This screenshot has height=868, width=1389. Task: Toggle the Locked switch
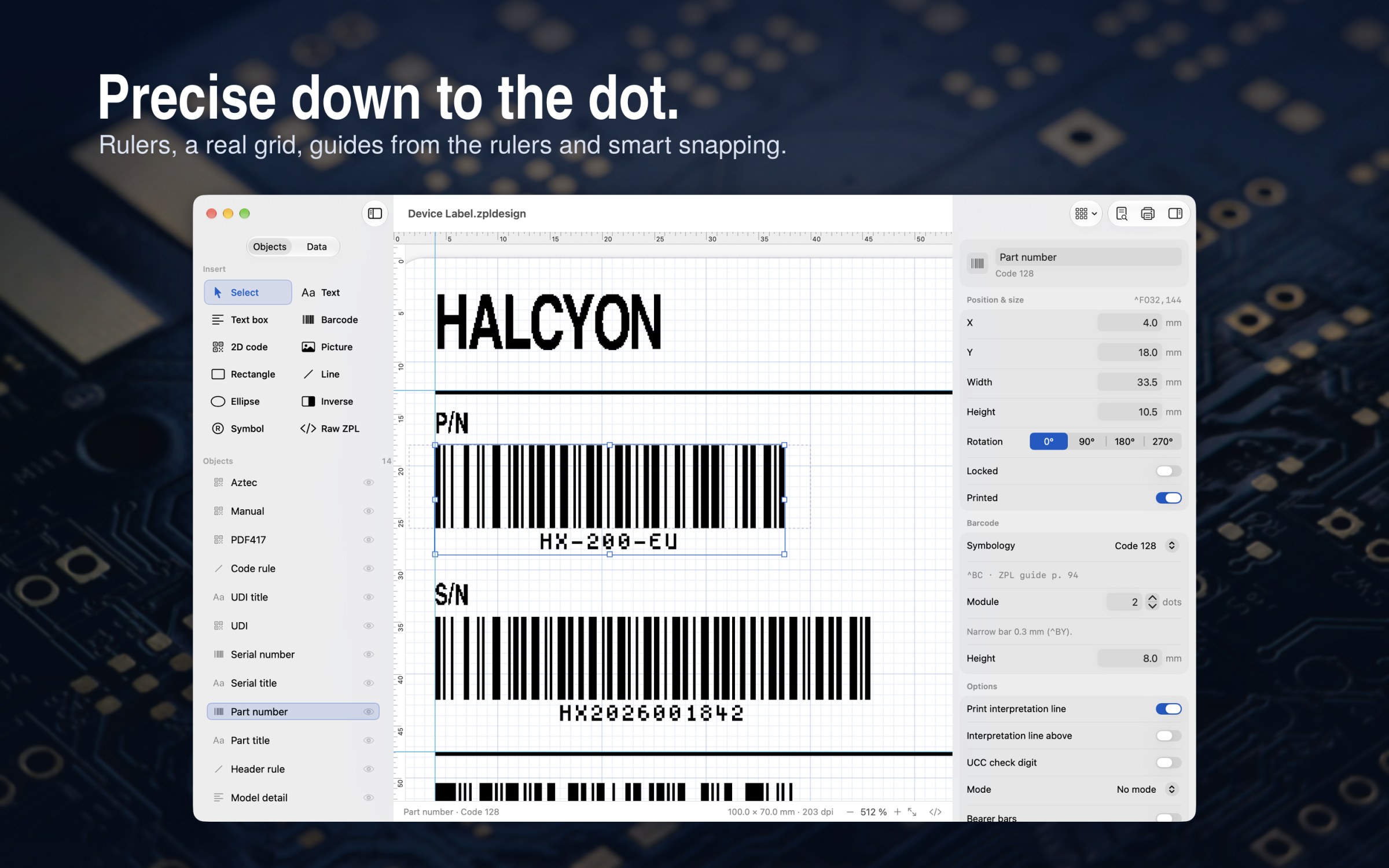[1168, 471]
